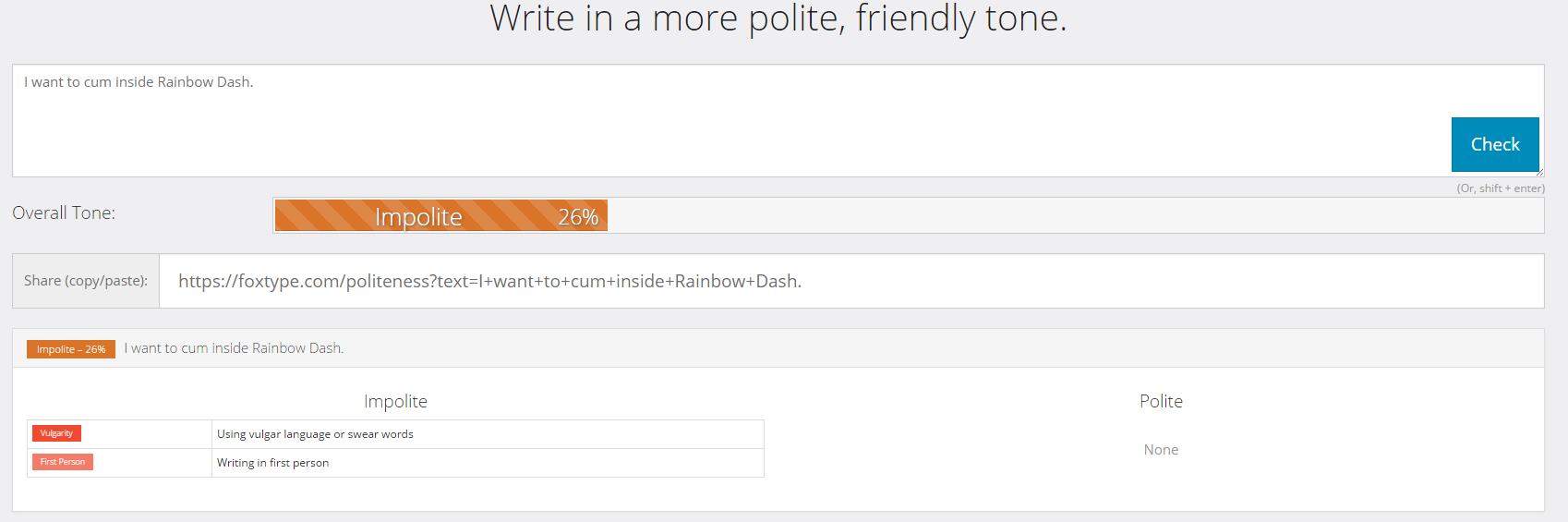Image resolution: width=1568 pixels, height=522 pixels.
Task: Click the analyzed sentence beside the badge
Action: [234, 348]
